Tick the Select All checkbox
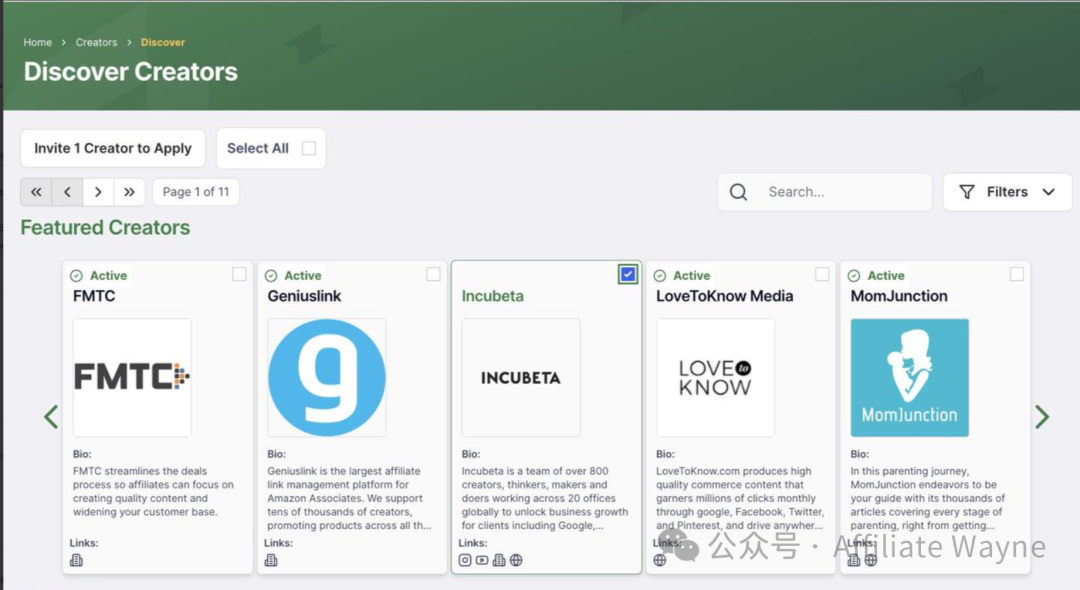The width and height of the screenshot is (1080, 590). [x=309, y=149]
